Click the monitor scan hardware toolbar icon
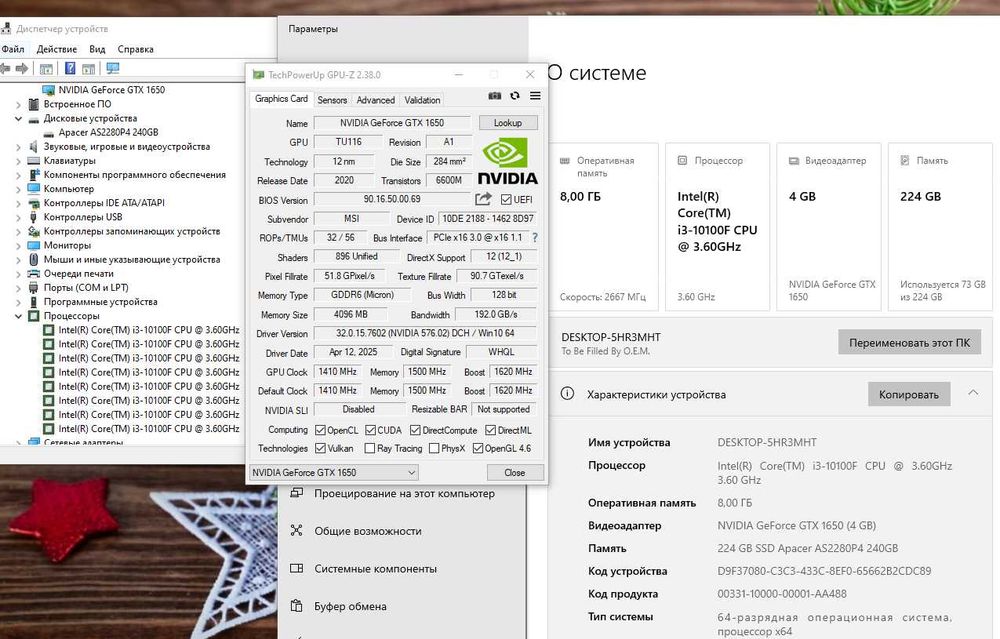The height and width of the screenshot is (639, 1000). (x=113, y=68)
